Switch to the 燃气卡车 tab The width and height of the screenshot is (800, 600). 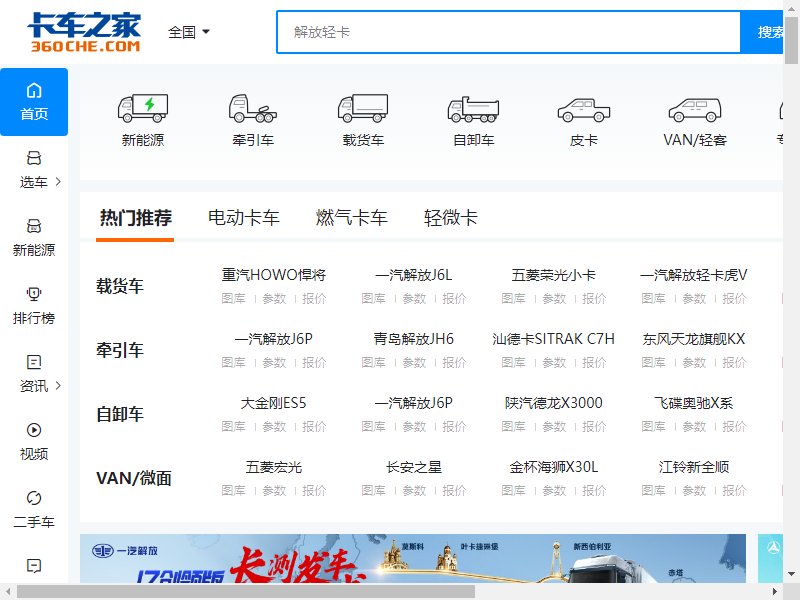pyautogui.click(x=352, y=218)
